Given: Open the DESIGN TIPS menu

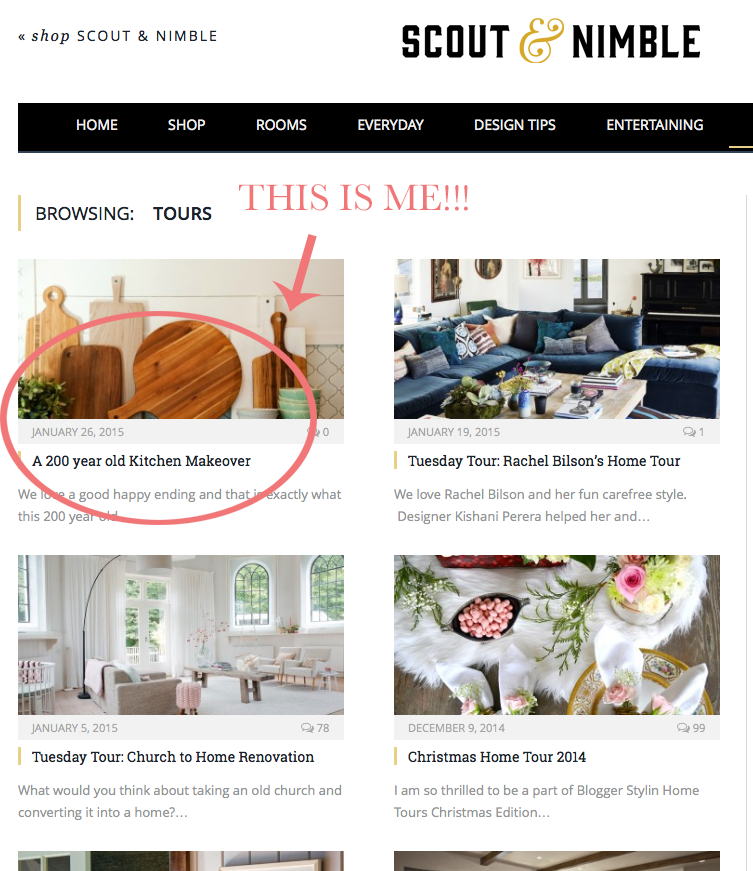Looking at the screenshot, I should (x=515, y=125).
